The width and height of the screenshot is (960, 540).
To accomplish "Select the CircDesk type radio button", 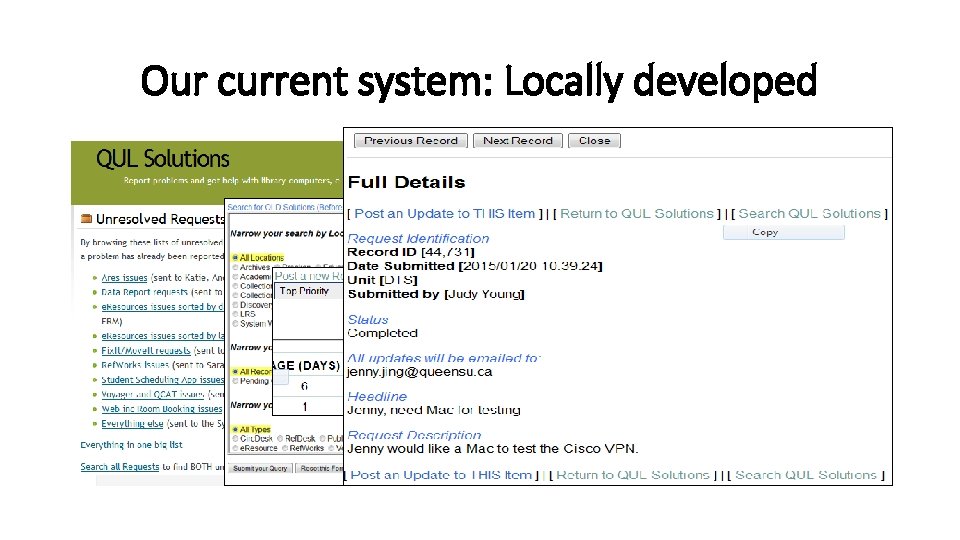I will click(235, 439).
